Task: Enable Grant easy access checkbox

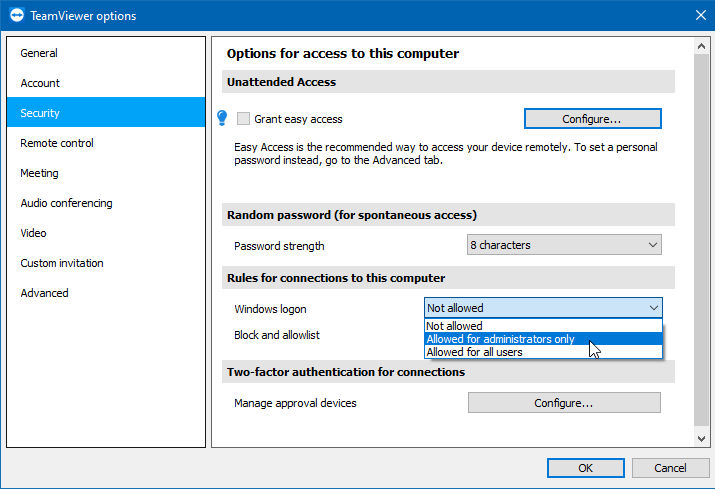Action: (244, 119)
